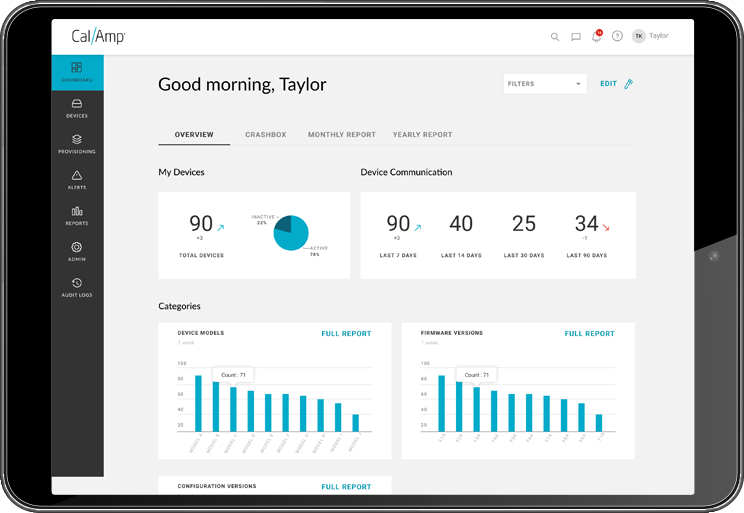744x513 pixels.
Task: Switch to the Crashbox tab
Action: tap(266, 135)
